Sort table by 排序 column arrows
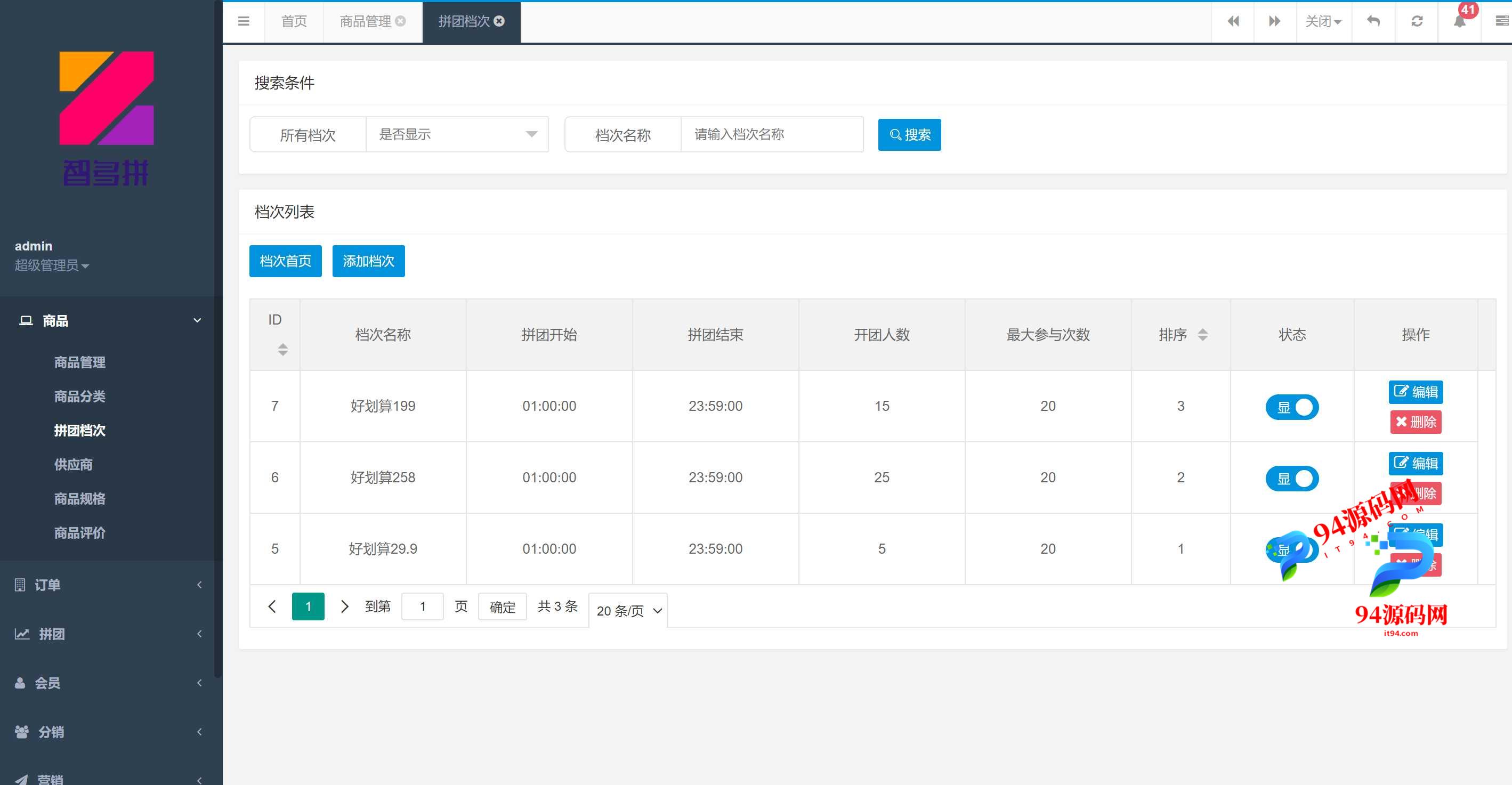The width and height of the screenshot is (1512, 785). pyautogui.click(x=1203, y=335)
